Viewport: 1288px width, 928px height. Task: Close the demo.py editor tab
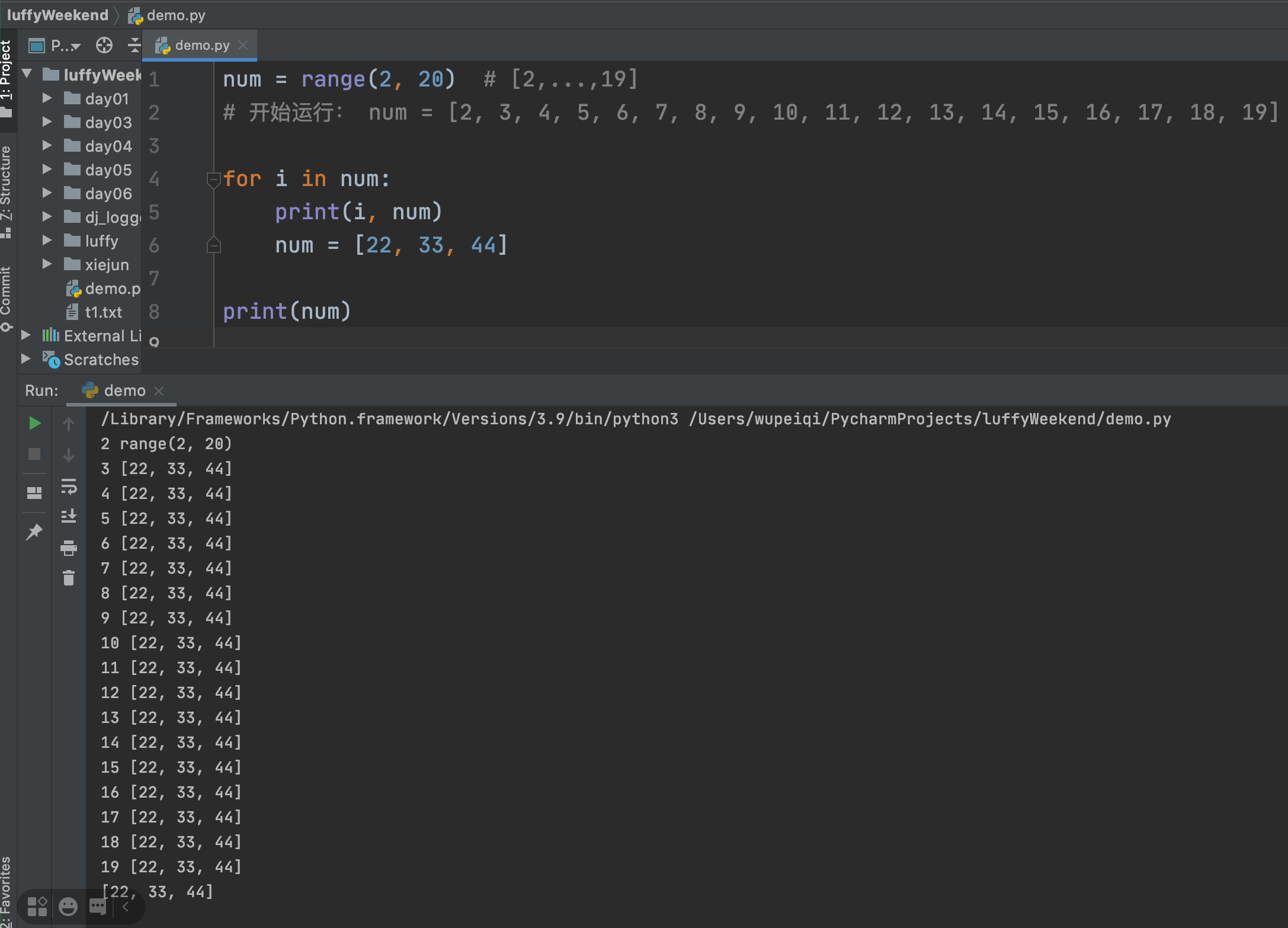click(243, 45)
